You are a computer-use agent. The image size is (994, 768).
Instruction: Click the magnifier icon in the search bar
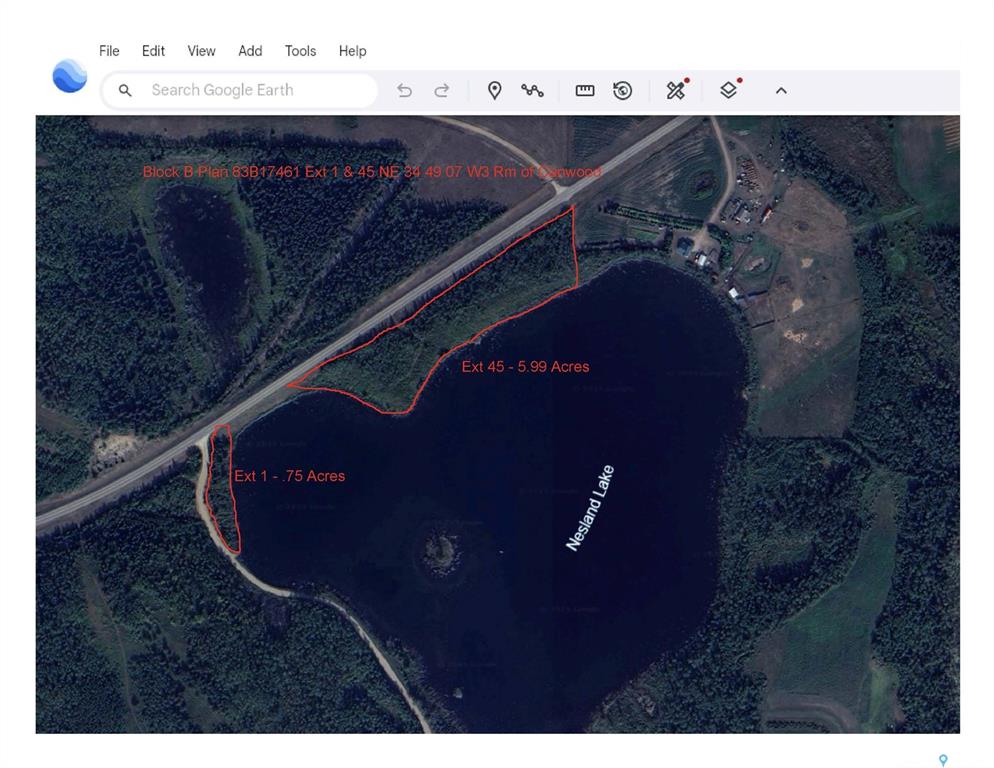[x=125, y=90]
